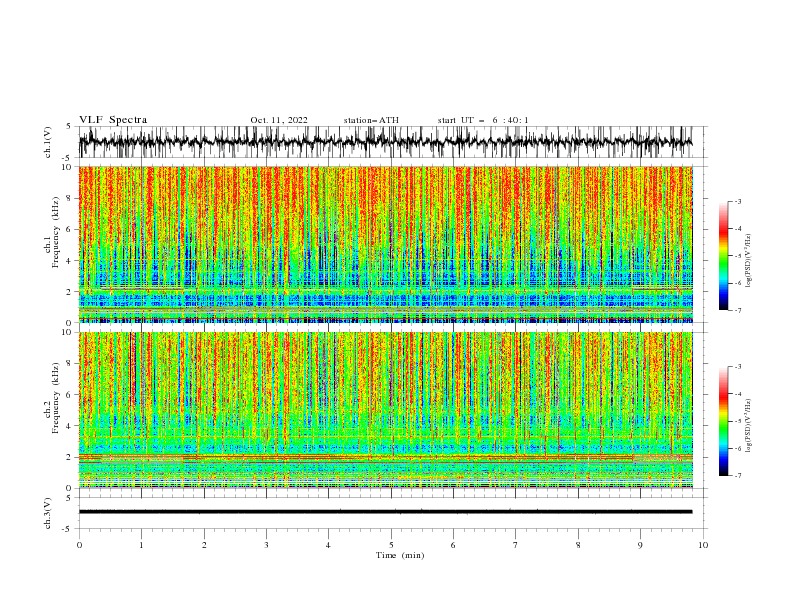Screen dimensions: 792x612
Task: Click the '8' kHz tick of ch.1 spectrogram
Action: (69, 198)
